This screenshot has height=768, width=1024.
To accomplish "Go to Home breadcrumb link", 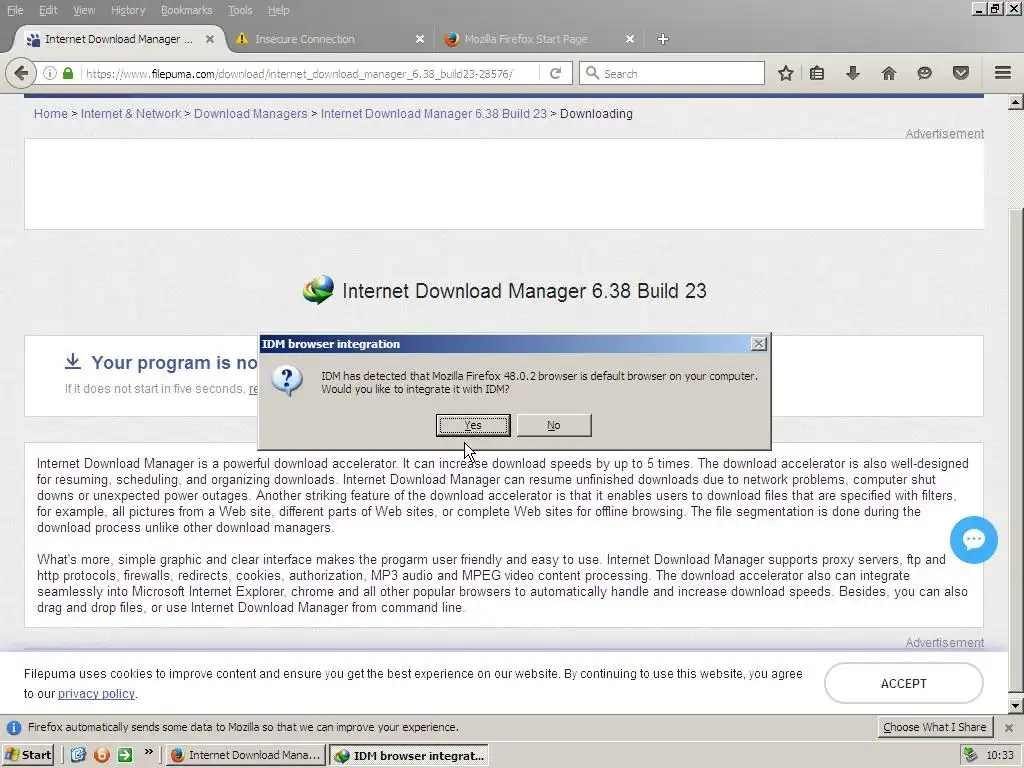I will pos(51,114).
